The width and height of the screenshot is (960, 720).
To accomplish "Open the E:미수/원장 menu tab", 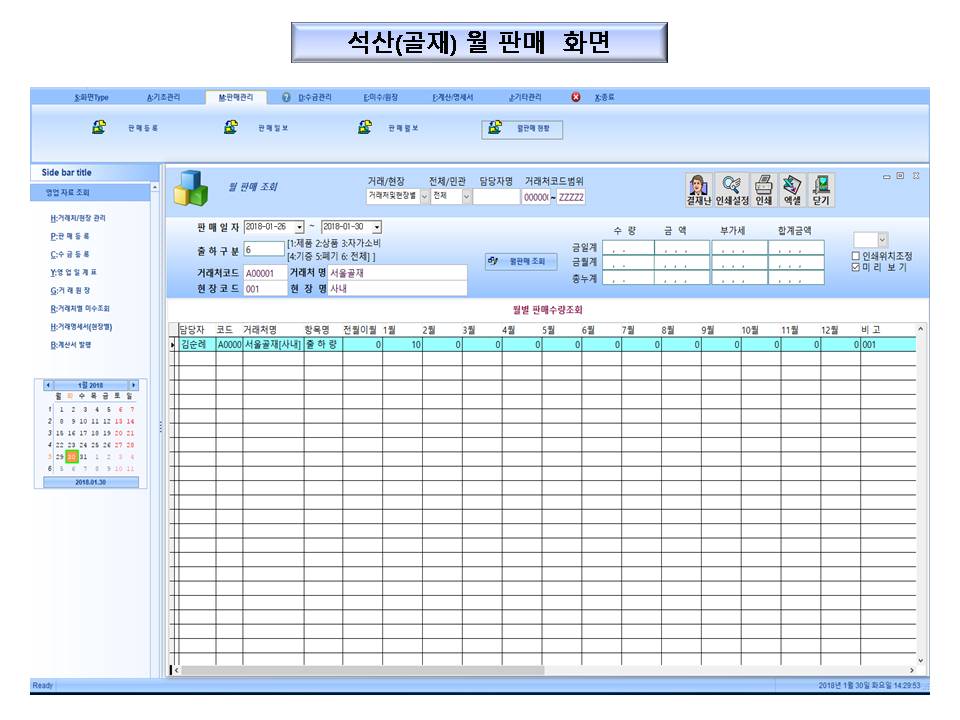I will 380,97.
